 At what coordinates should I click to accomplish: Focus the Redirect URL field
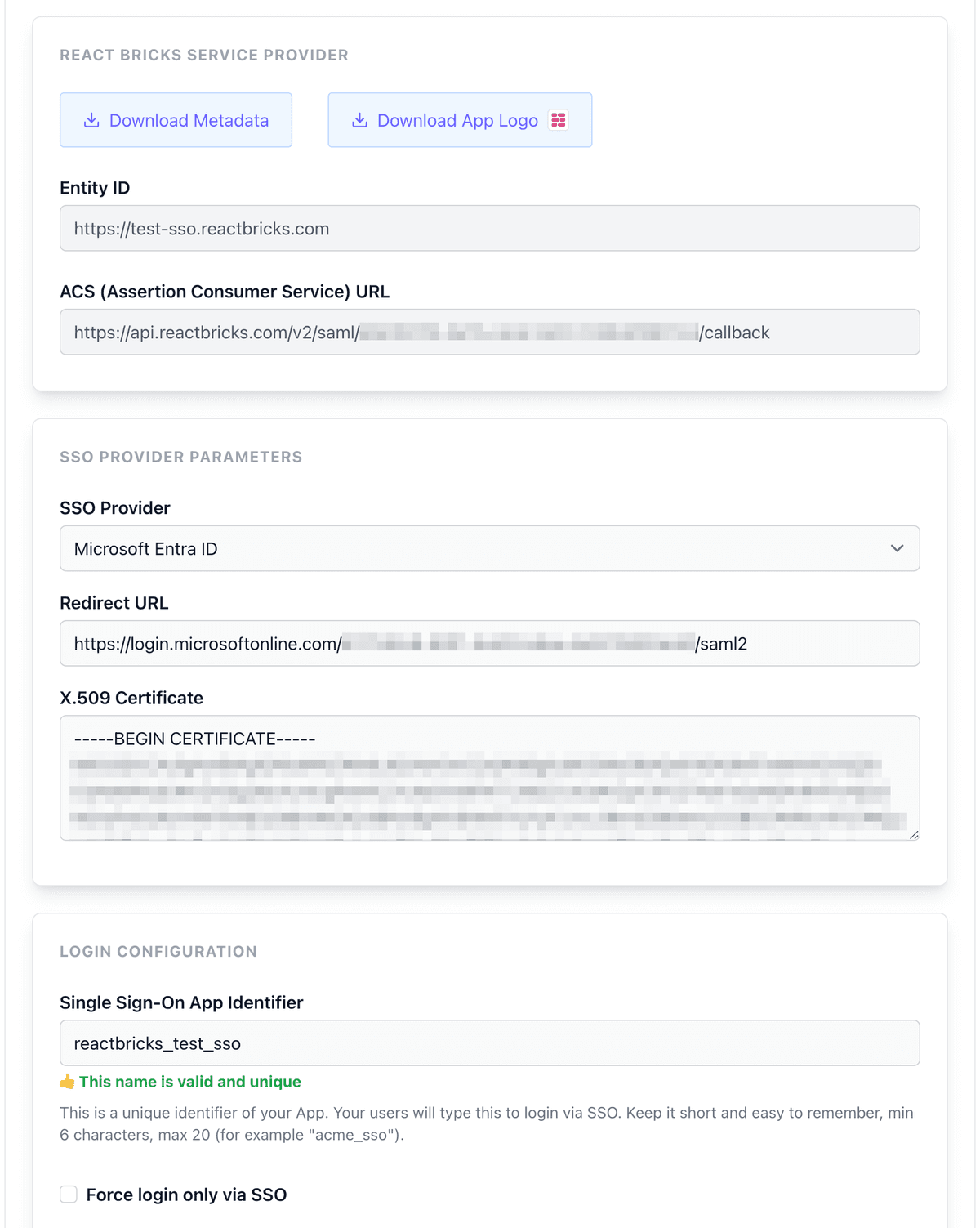point(489,643)
